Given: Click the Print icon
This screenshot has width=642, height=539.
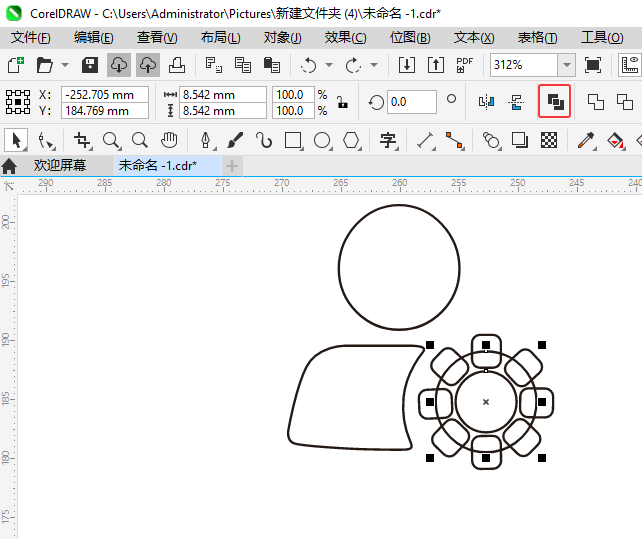Looking at the screenshot, I should (x=177, y=65).
